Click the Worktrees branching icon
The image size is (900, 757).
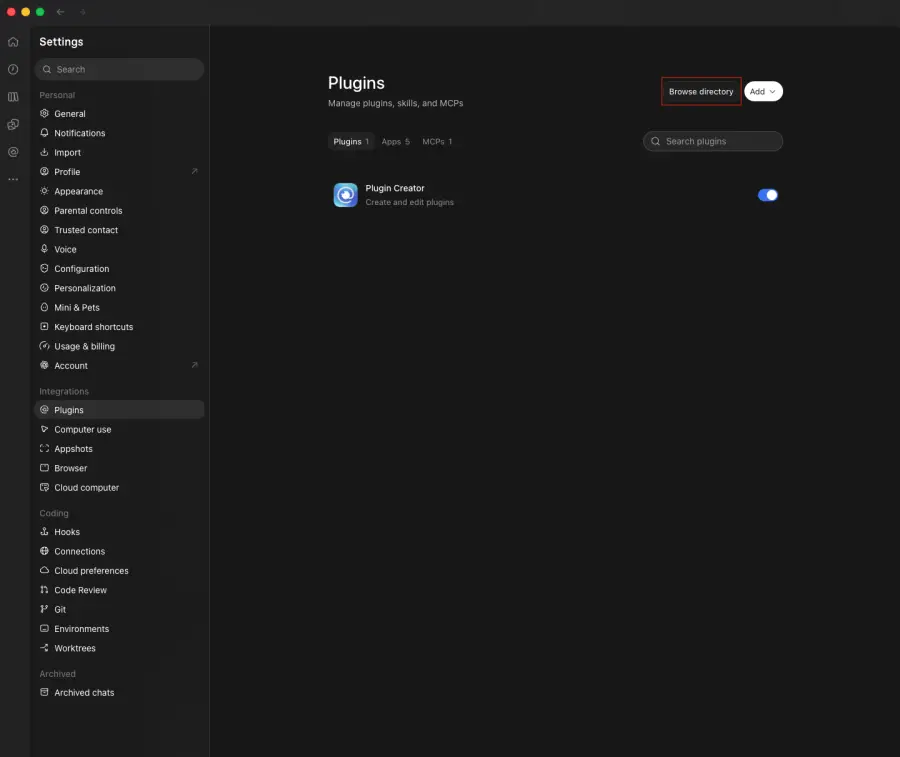[x=44, y=648]
